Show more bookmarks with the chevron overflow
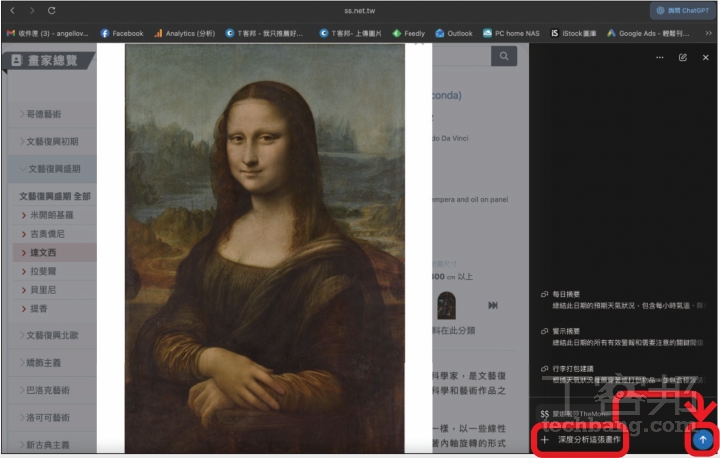The image size is (720, 458). pyautogui.click(x=709, y=33)
